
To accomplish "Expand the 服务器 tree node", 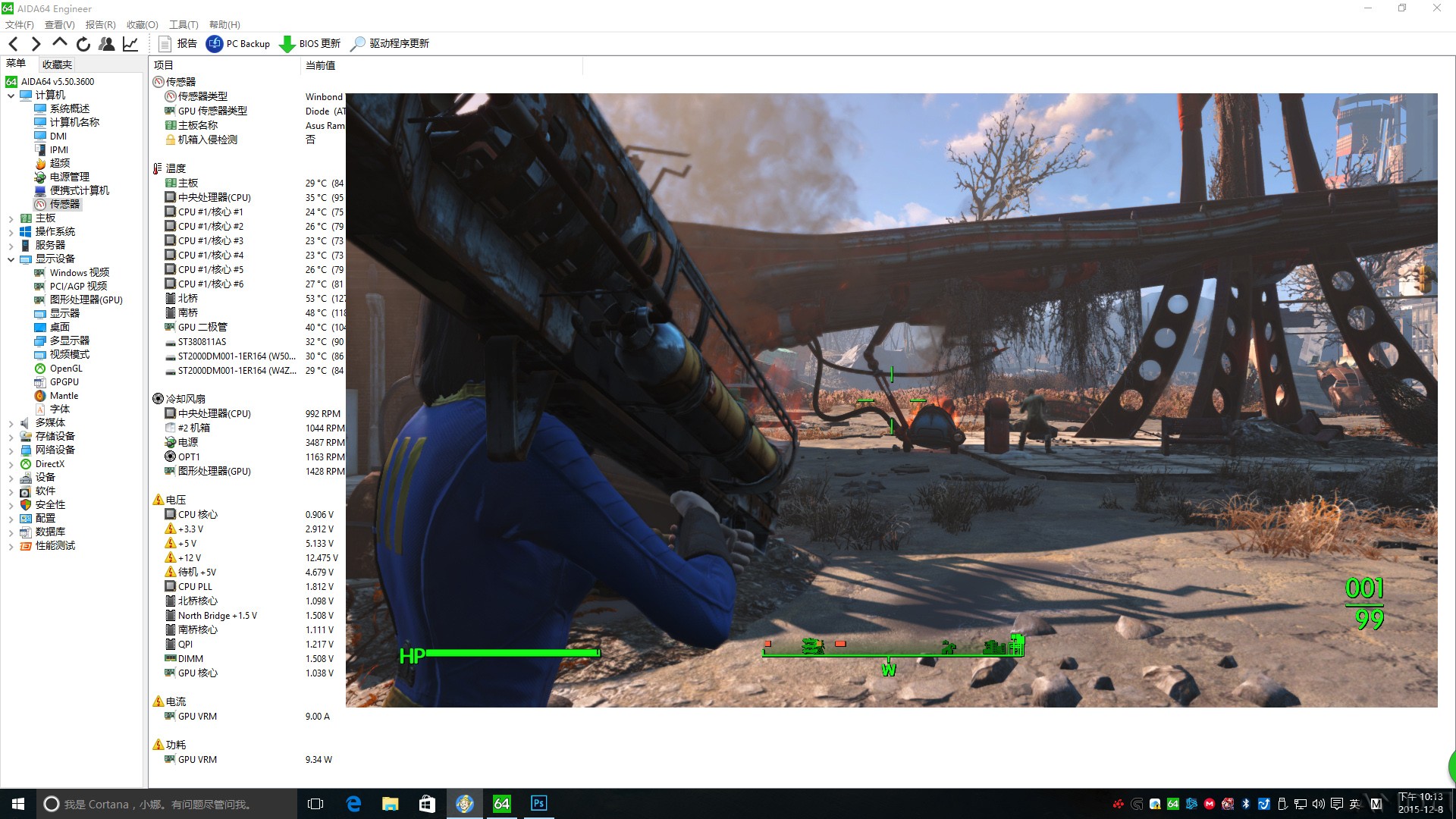I will [11, 246].
